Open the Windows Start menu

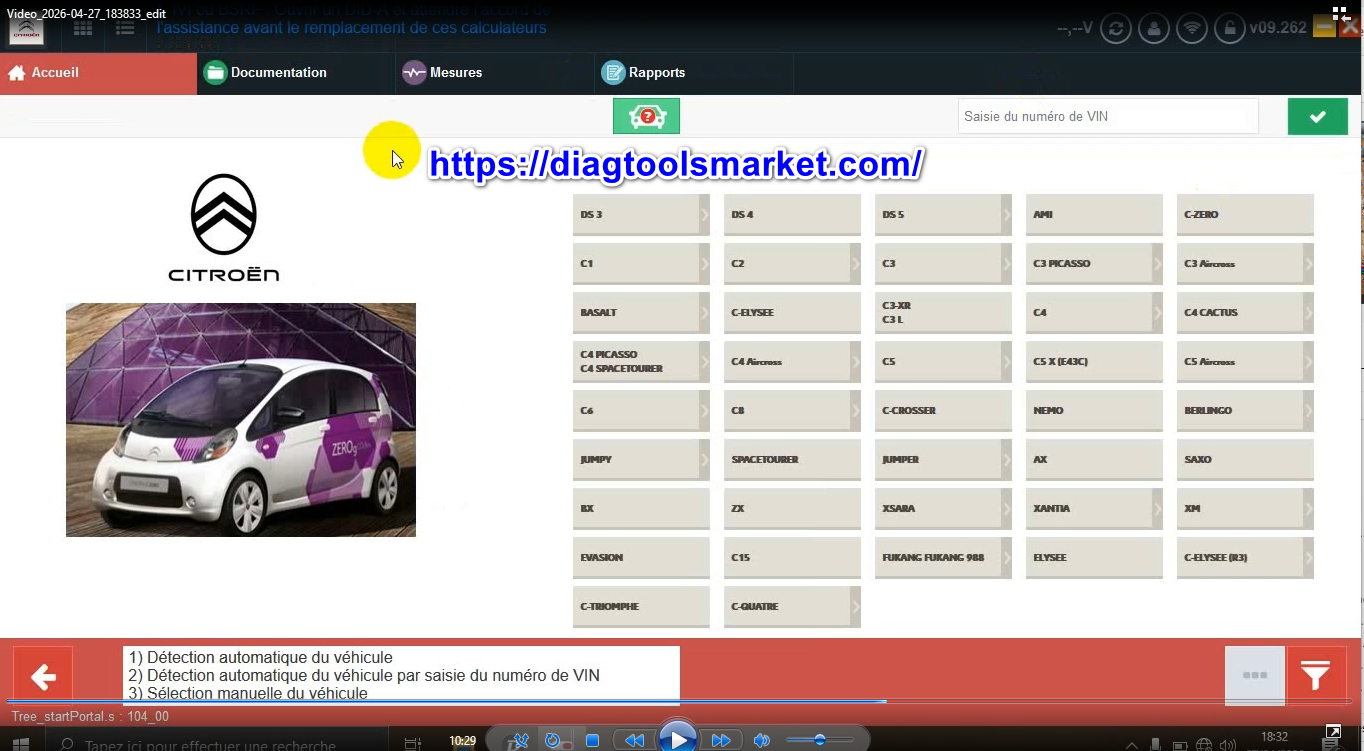click(x=19, y=743)
